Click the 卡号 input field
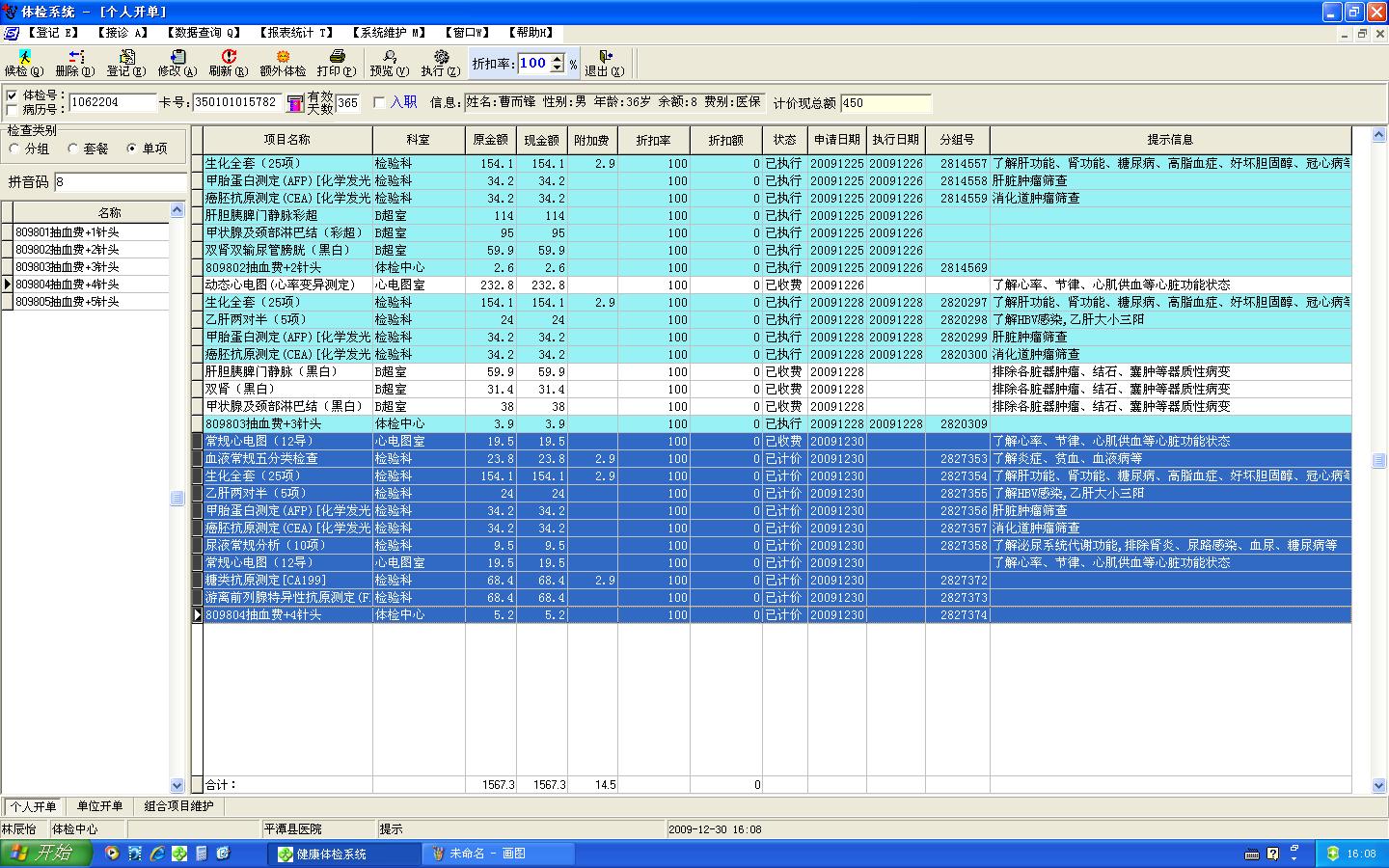The image size is (1389, 868). [x=237, y=102]
